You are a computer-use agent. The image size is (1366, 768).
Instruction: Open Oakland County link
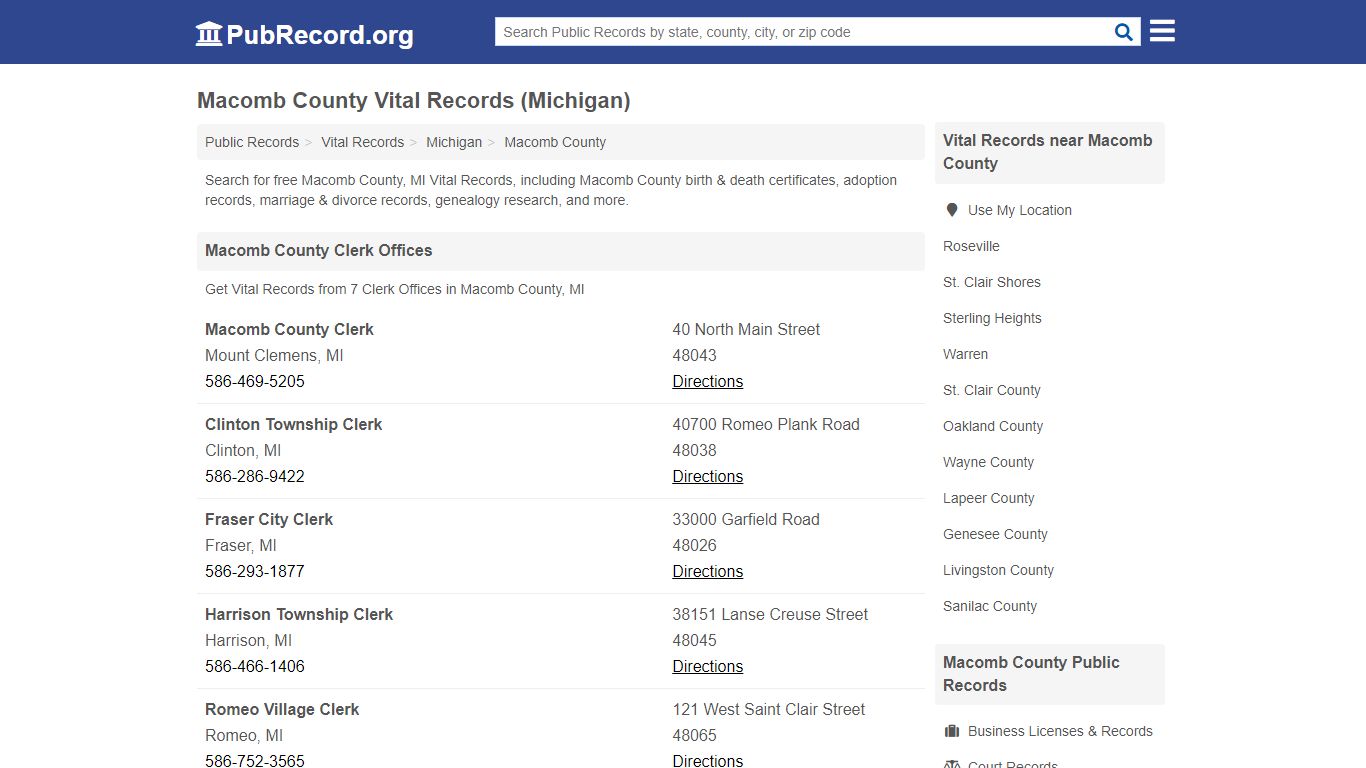coord(993,426)
